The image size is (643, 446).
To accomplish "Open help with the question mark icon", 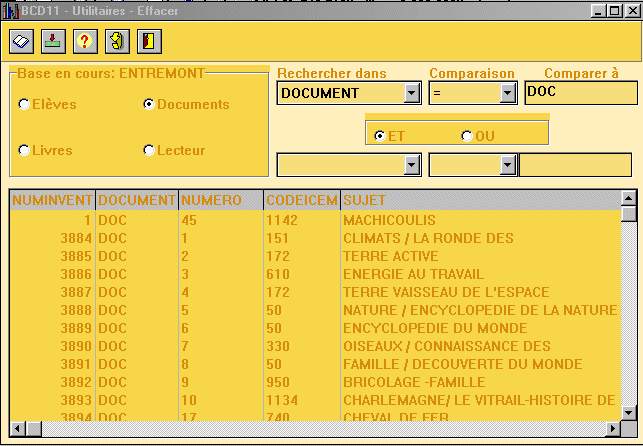I will (x=86, y=41).
